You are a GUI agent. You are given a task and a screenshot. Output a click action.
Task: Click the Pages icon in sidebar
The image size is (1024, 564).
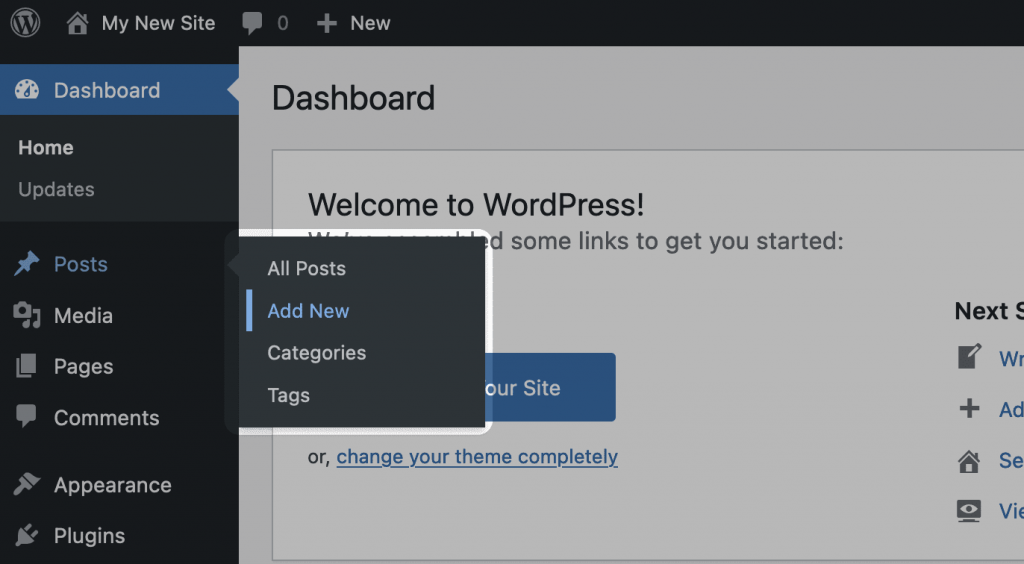coord(27,367)
